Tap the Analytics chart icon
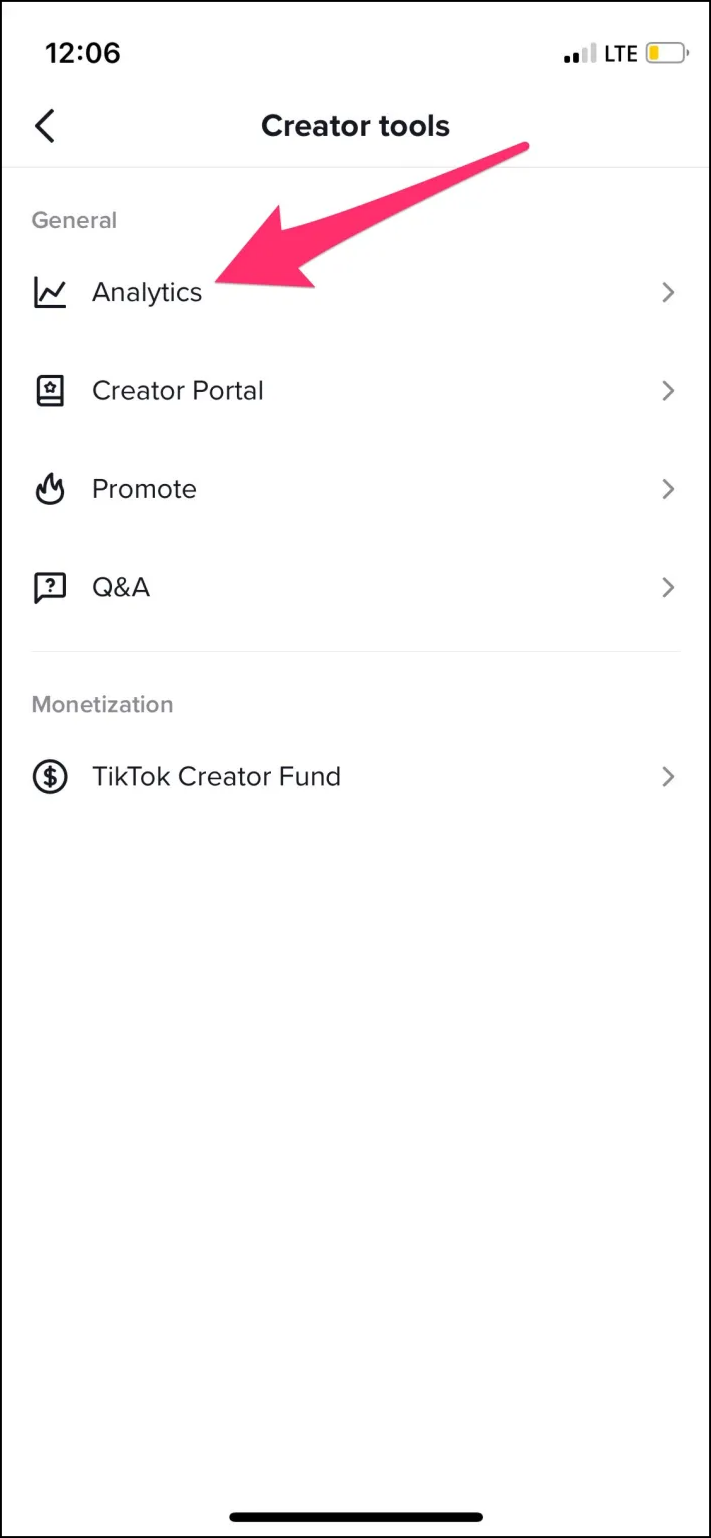 pyautogui.click(x=50, y=292)
